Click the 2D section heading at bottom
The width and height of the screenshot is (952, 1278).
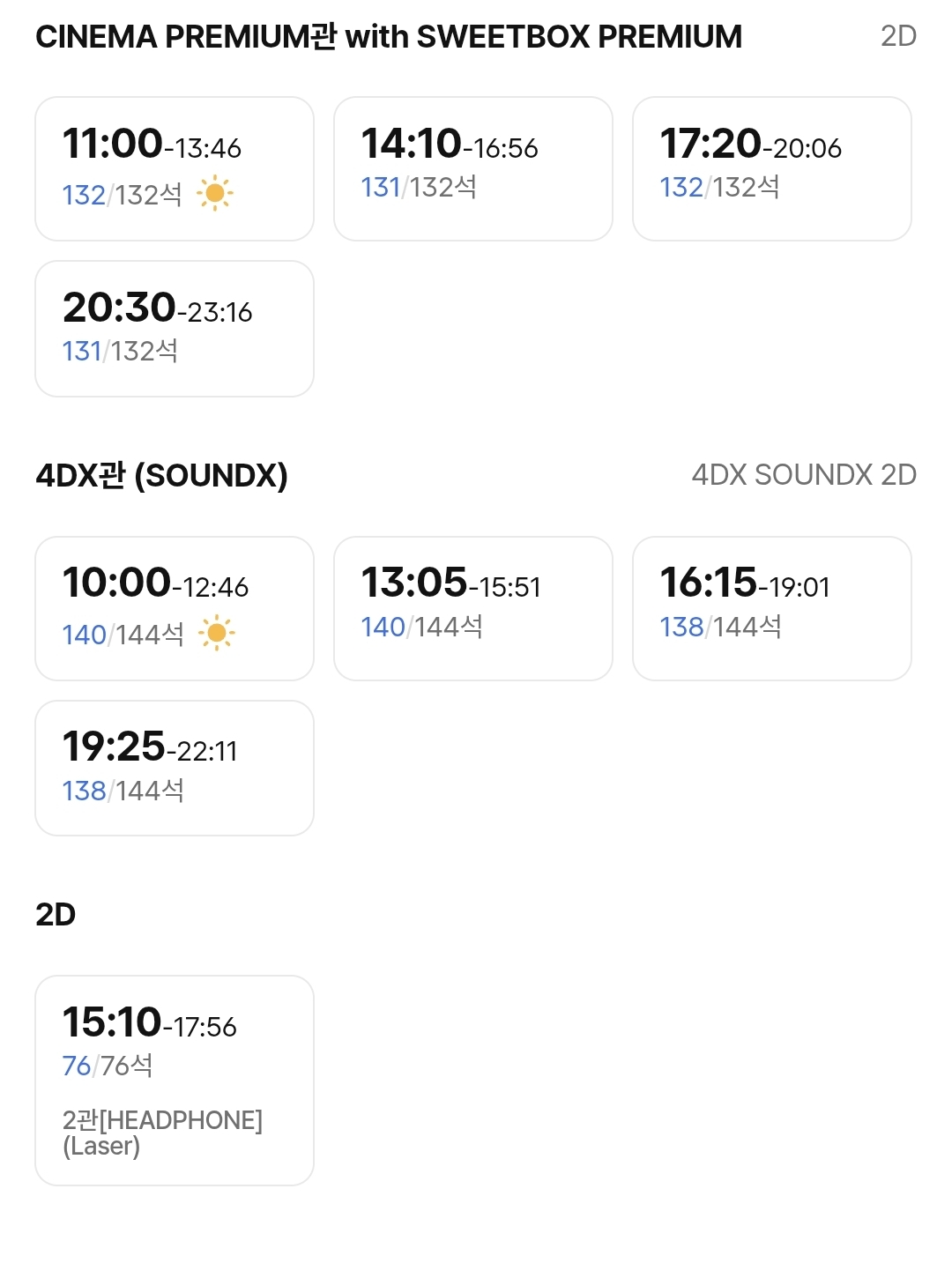pyautogui.click(x=56, y=915)
